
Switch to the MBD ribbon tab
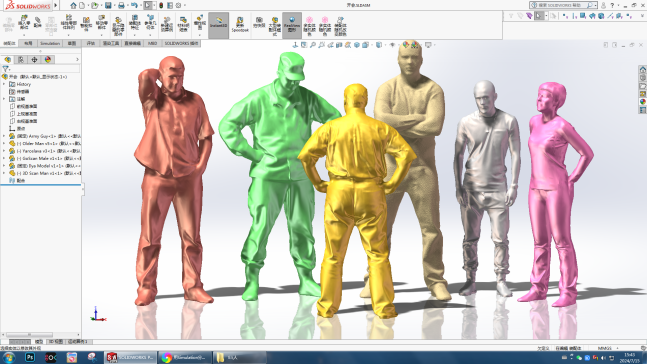coord(152,43)
